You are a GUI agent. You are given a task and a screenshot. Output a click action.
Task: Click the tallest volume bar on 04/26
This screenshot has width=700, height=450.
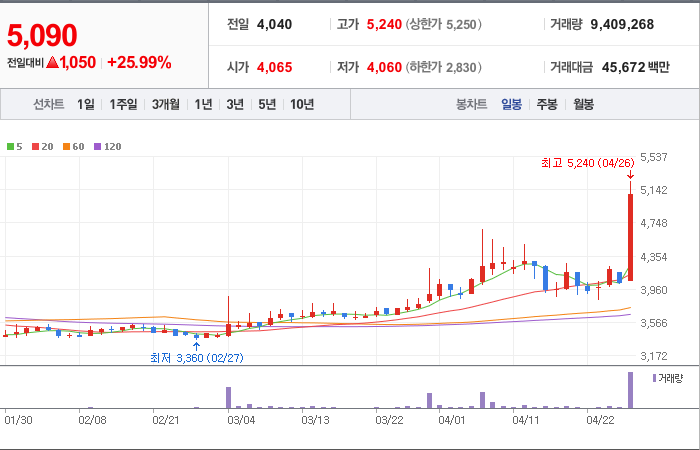click(630, 390)
